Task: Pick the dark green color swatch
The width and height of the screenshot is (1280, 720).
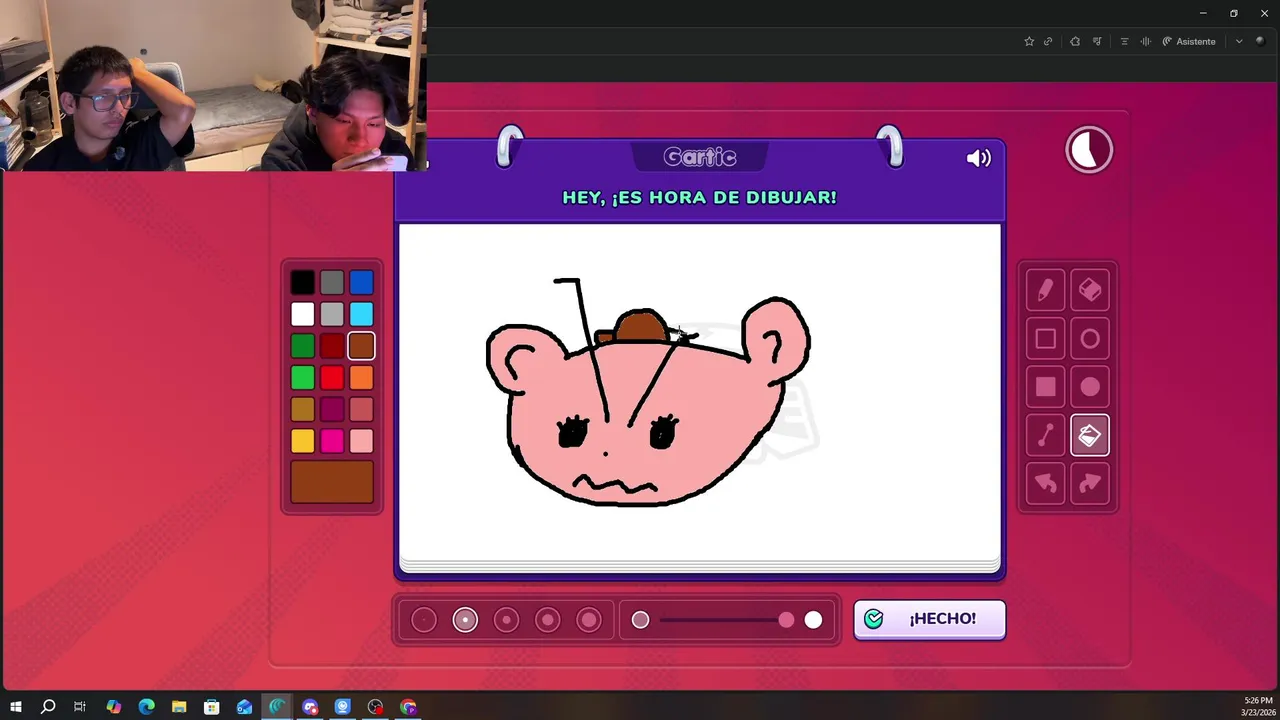Action: pyautogui.click(x=303, y=346)
